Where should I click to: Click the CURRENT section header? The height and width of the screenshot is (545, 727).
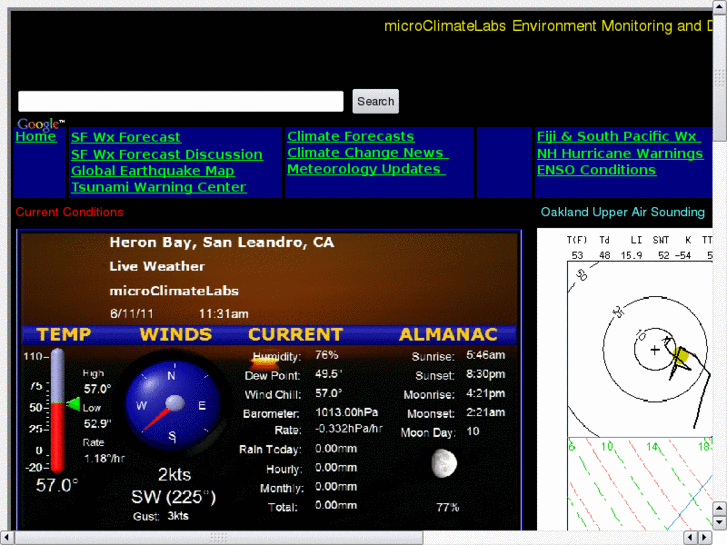[x=295, y=334]
